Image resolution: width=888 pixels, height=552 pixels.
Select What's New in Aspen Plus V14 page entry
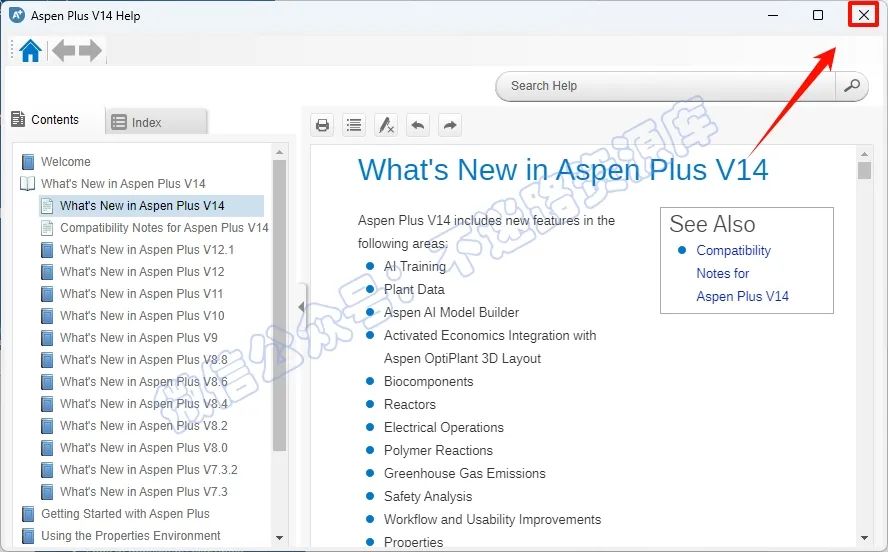142,206
